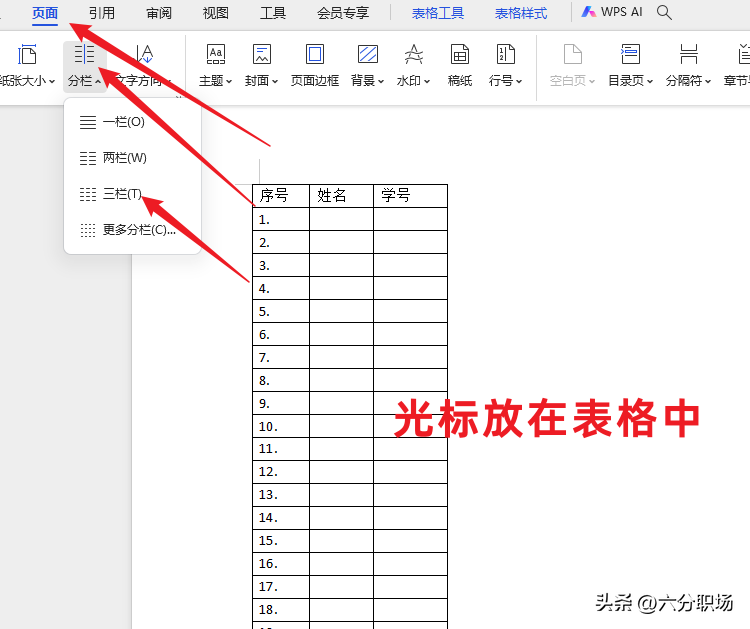Viewport: 750px width, 629px height.
Task: Open the 会员专享 tab
Action: coord(343,13)
